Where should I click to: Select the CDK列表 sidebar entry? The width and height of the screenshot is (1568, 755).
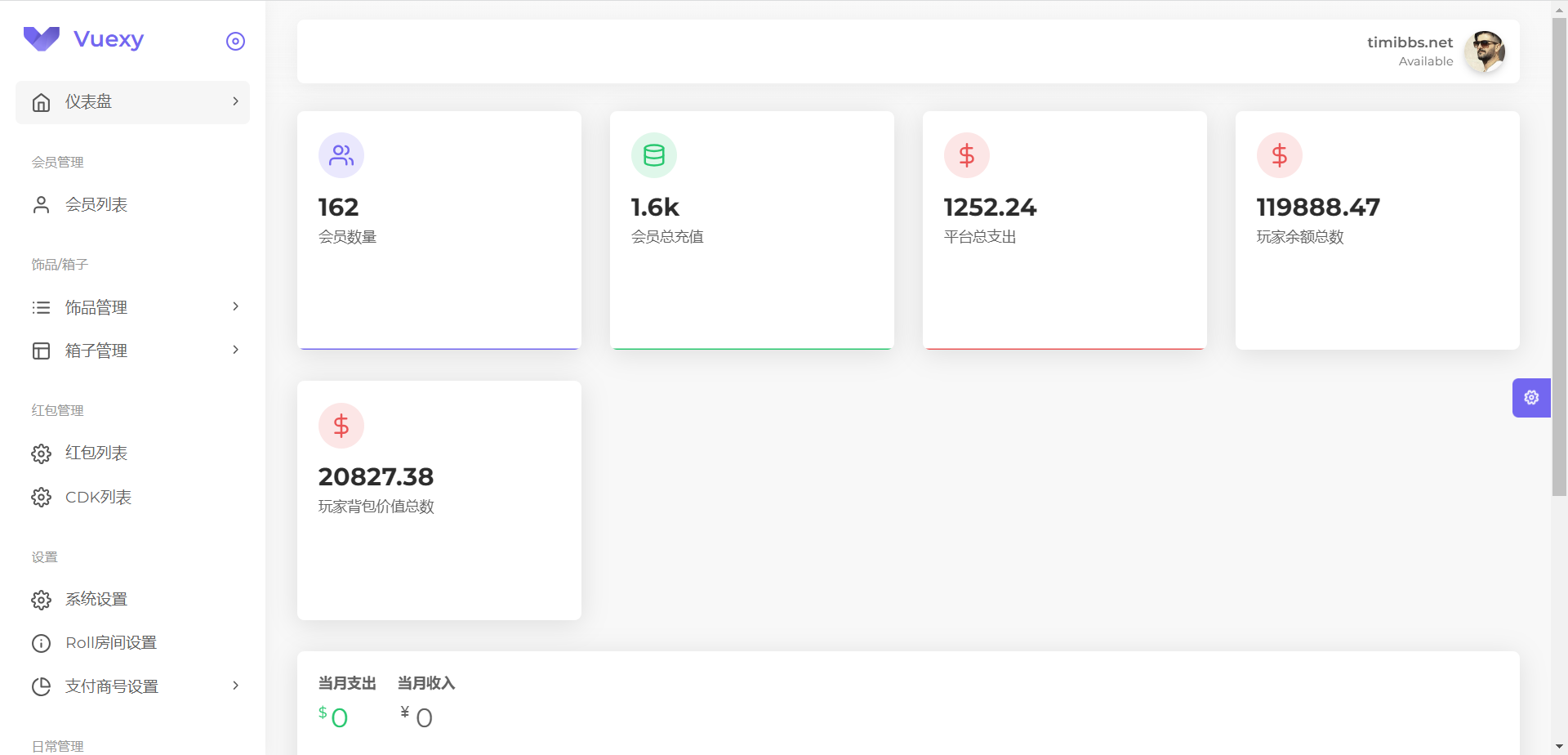[x=132, y=497]
